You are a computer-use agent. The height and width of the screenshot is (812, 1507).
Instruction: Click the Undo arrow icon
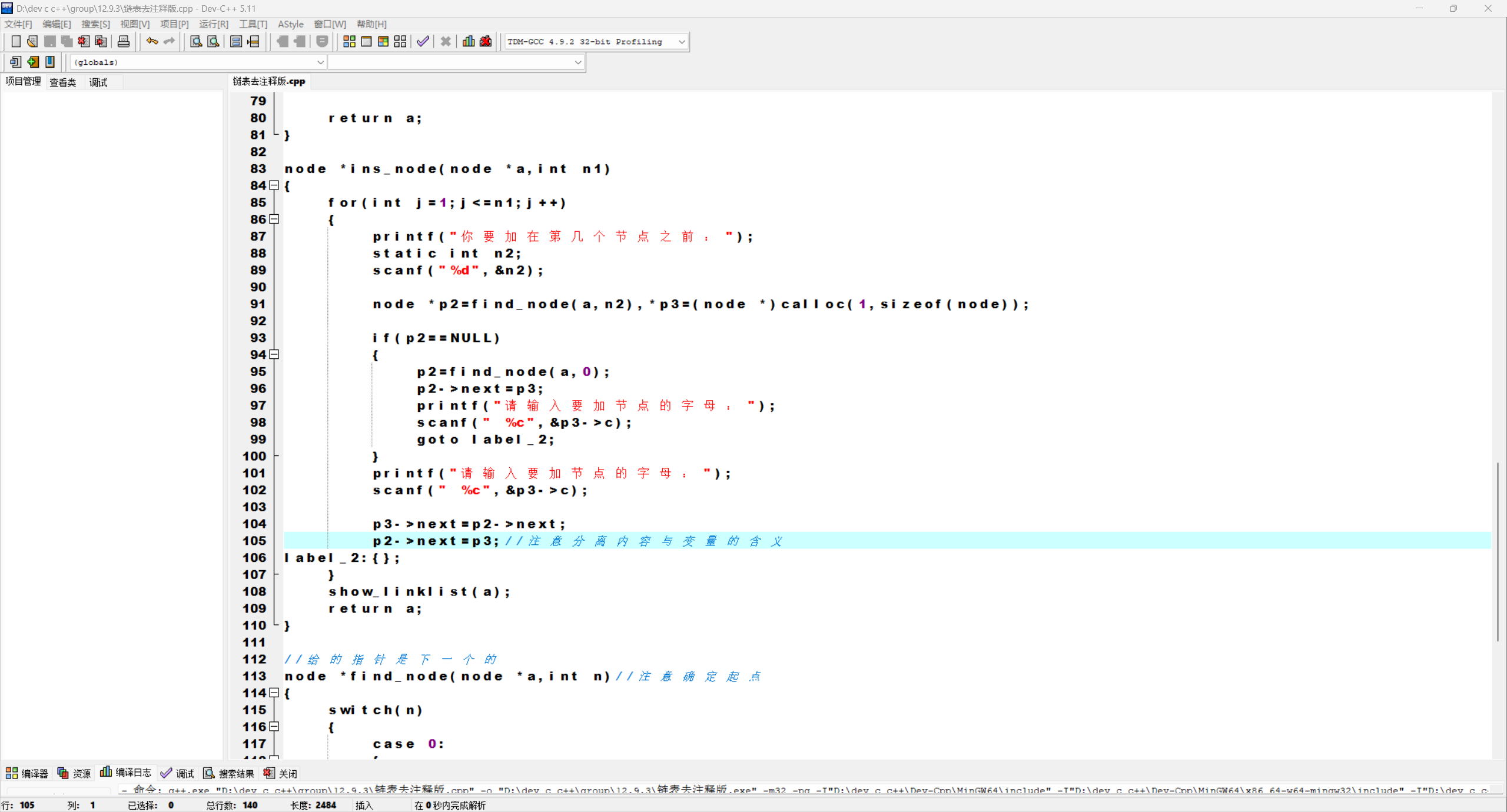click(x=152, y=41)
